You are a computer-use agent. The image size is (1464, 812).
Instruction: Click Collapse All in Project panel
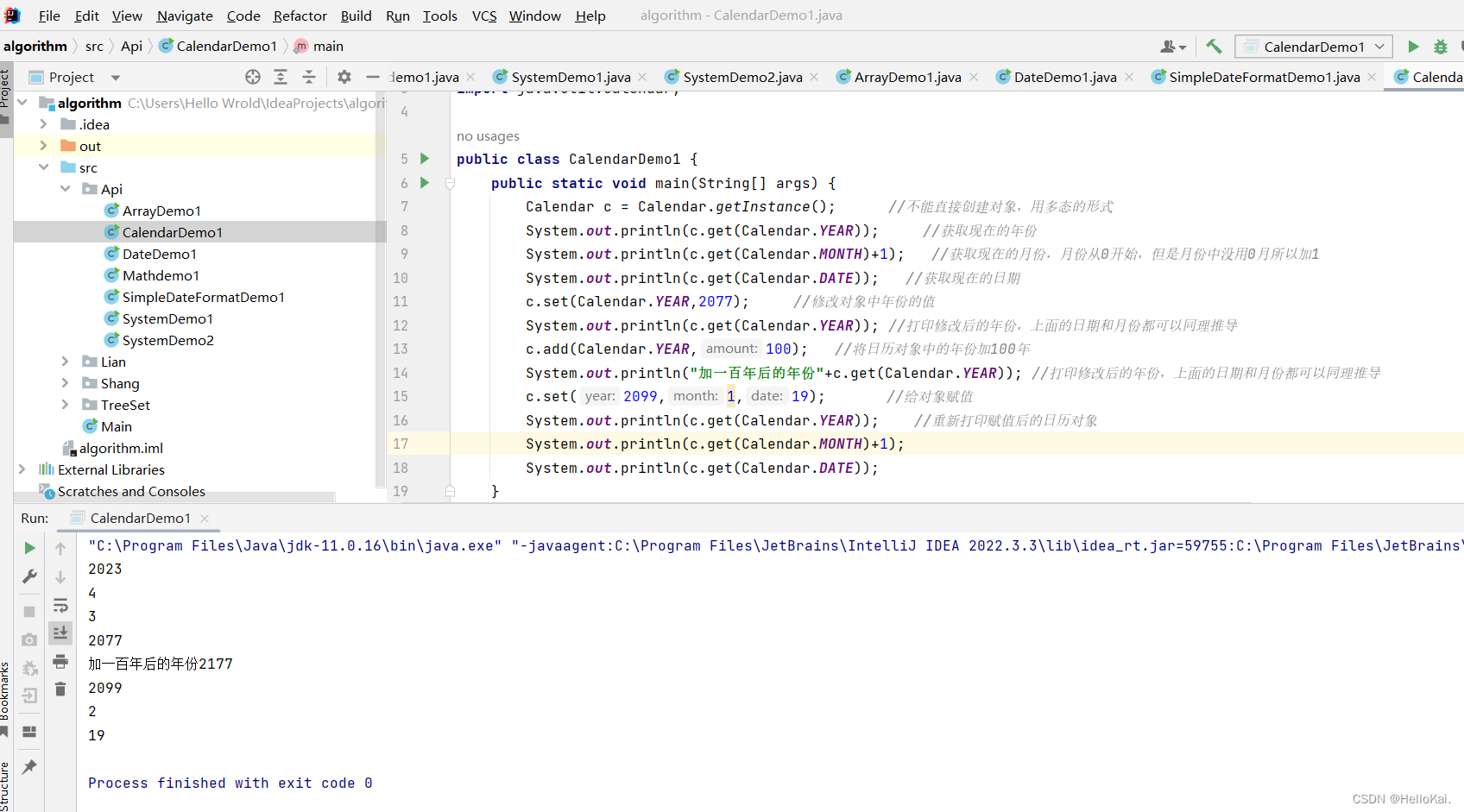tap(309, 77)
